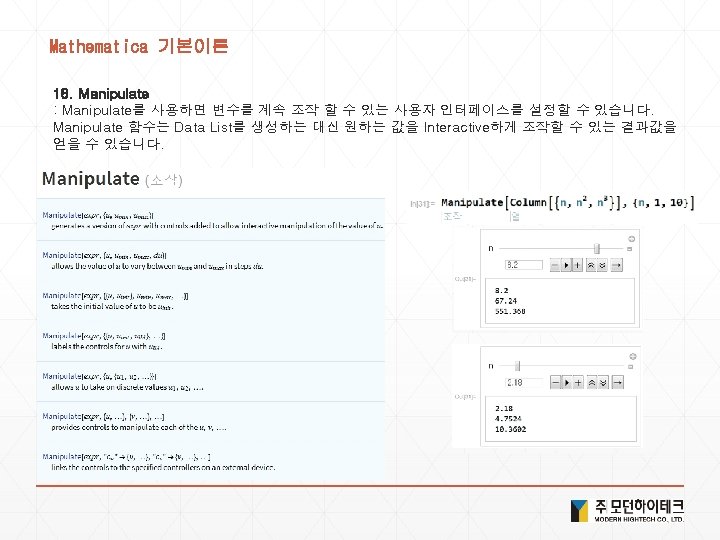Click doc entry 'takes the initial value of u'
The image size is (720, 540).
point(112,306)
